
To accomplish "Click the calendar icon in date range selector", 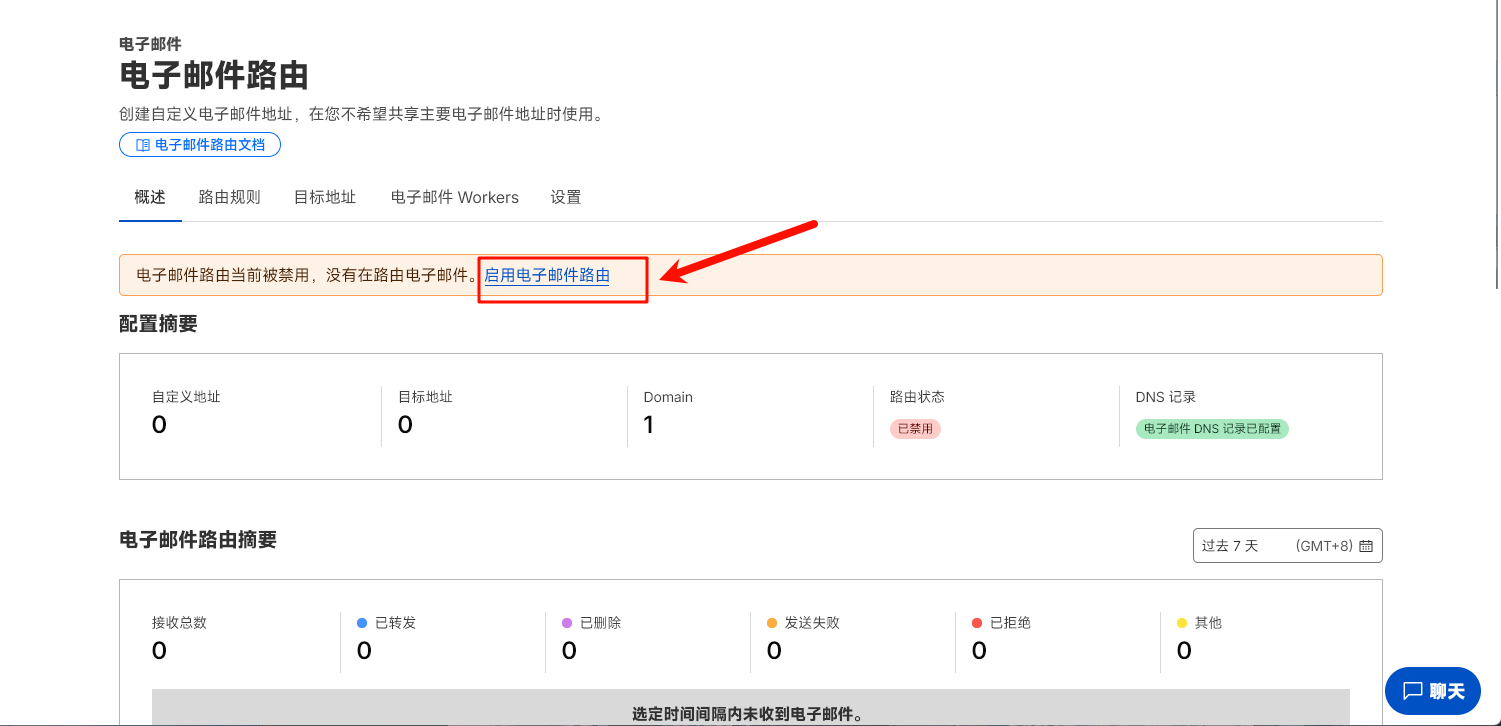I will pos(1366,546).
